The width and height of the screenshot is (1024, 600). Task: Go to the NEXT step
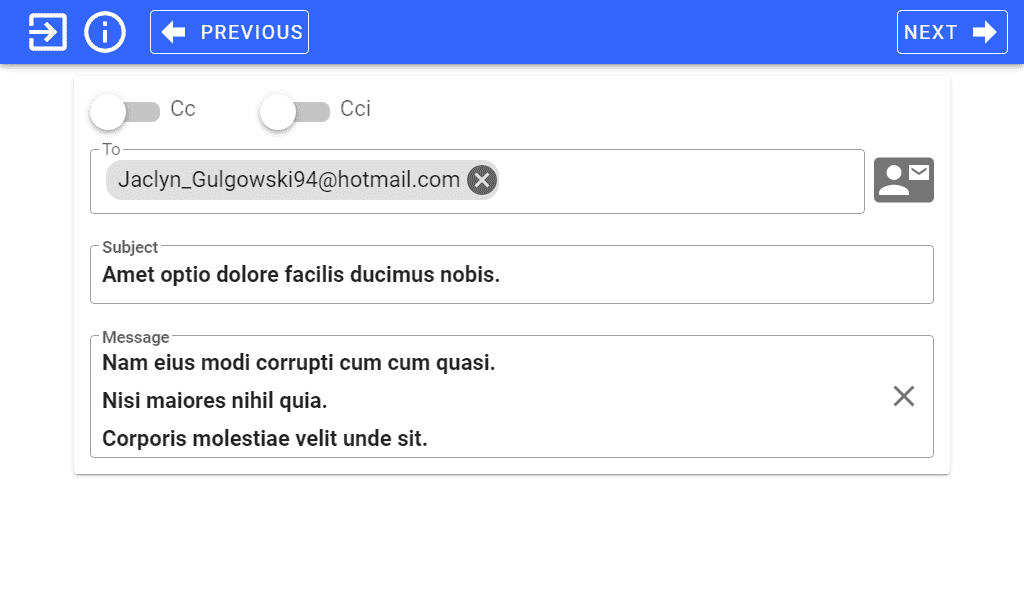(x=952, y=32)
